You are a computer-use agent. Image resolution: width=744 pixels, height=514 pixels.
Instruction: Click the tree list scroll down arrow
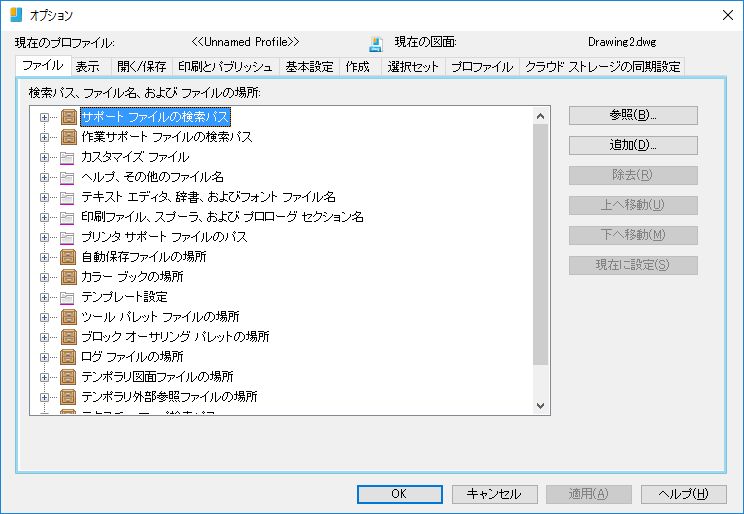coord(540,406)
